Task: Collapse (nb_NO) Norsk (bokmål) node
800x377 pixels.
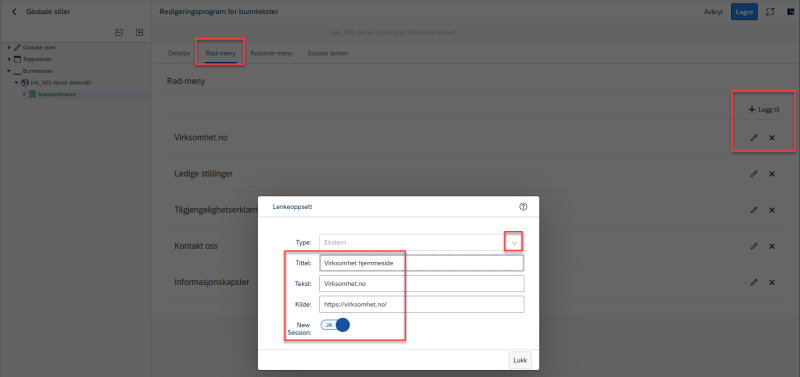Action: tap(16, 83)
